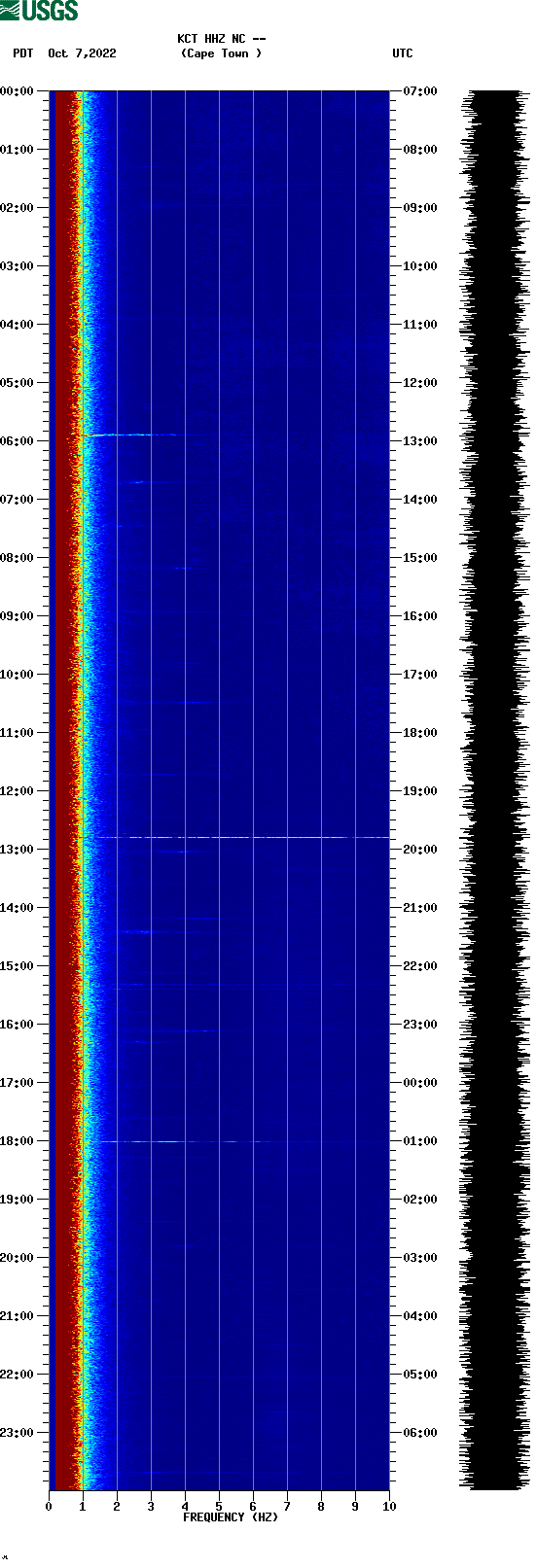The width and height of the screenshot is (537, 1568).
Task: Click the 'UTC' timezone label
Action: 403,53
